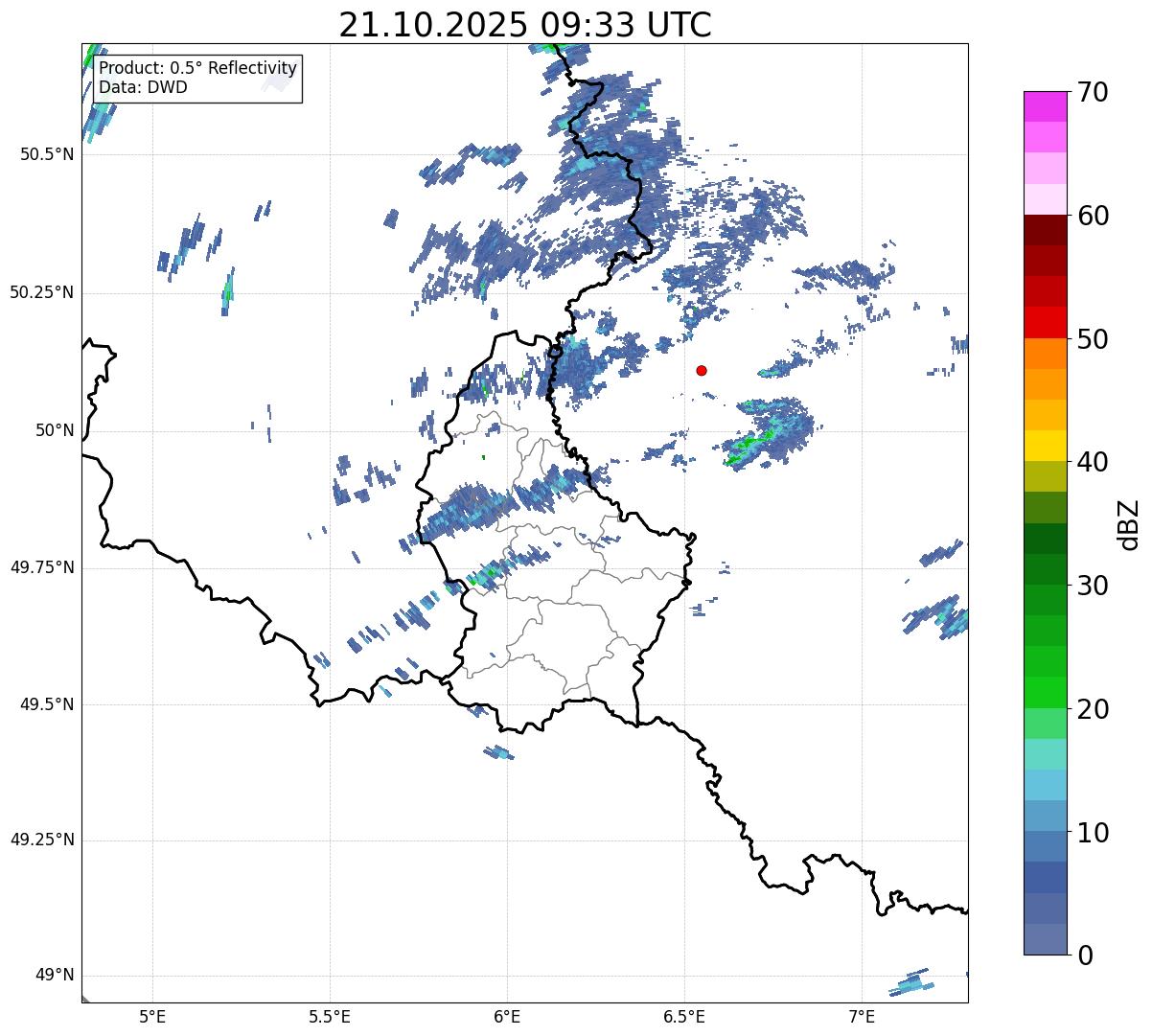Screen dimensions: 1152x1036
Task: Click the 49.5°N latitude label
Action: (47, 704)
